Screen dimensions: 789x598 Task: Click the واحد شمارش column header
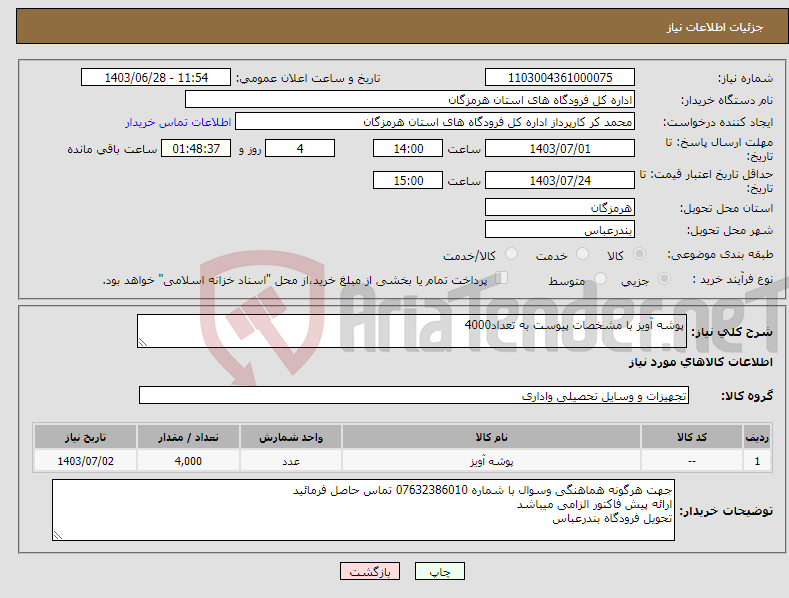[291, 437]
